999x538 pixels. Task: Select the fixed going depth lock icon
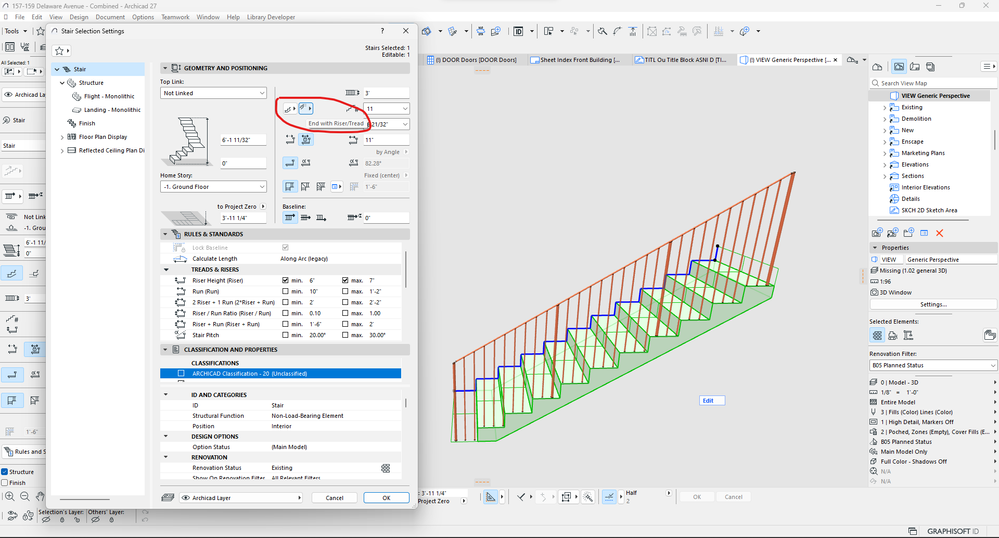point(306,139)
